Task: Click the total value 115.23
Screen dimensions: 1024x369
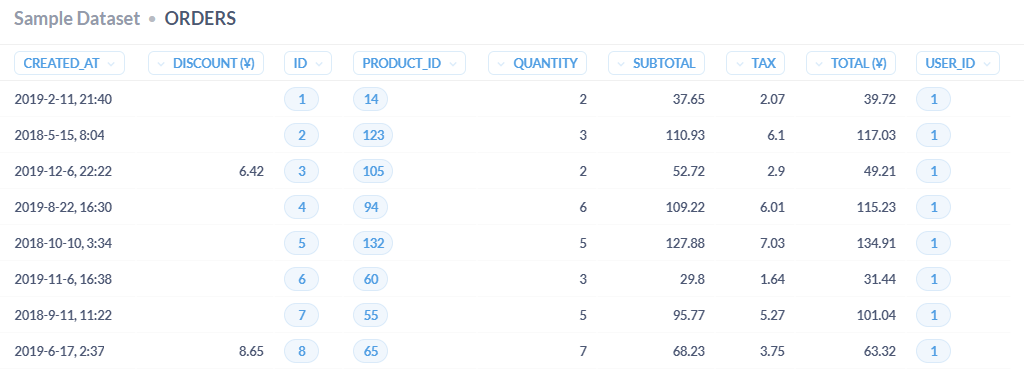Action: 877,207
